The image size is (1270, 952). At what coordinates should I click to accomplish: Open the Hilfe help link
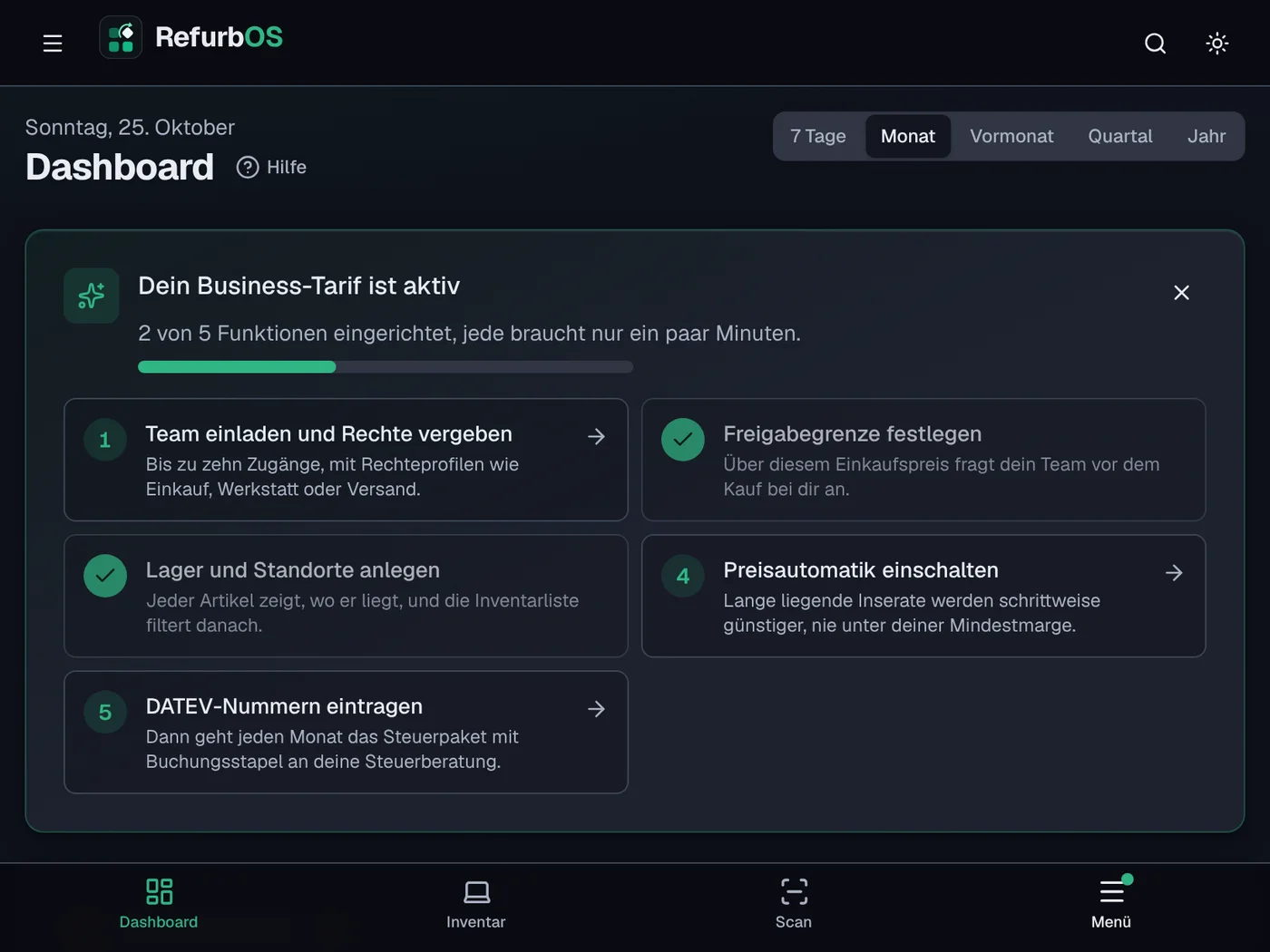(271, 167)
